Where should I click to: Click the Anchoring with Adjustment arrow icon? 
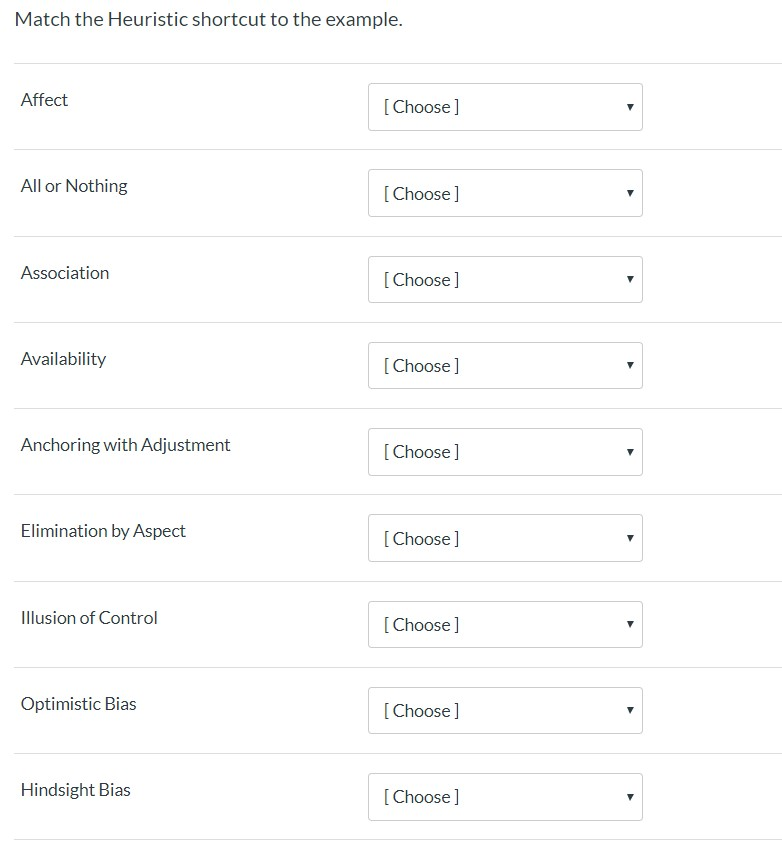pyautogui.click(x=629, y=452)
